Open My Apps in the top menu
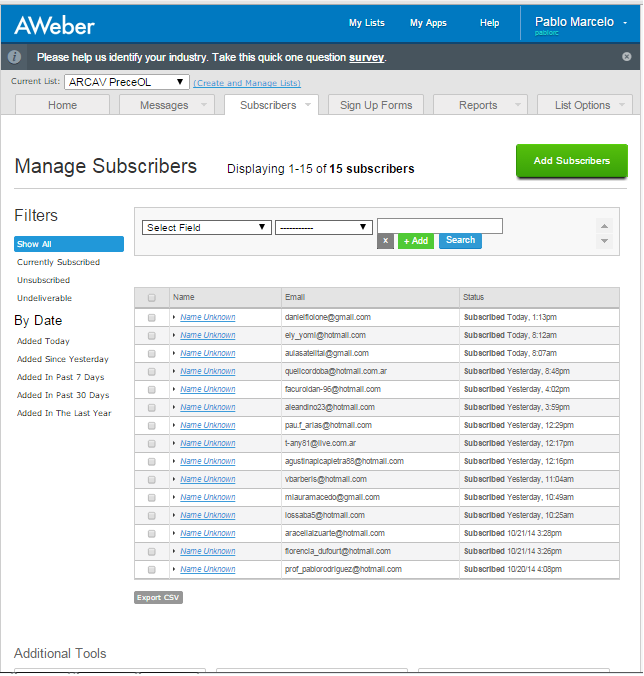The image size is (644, 676). (428, 23)
